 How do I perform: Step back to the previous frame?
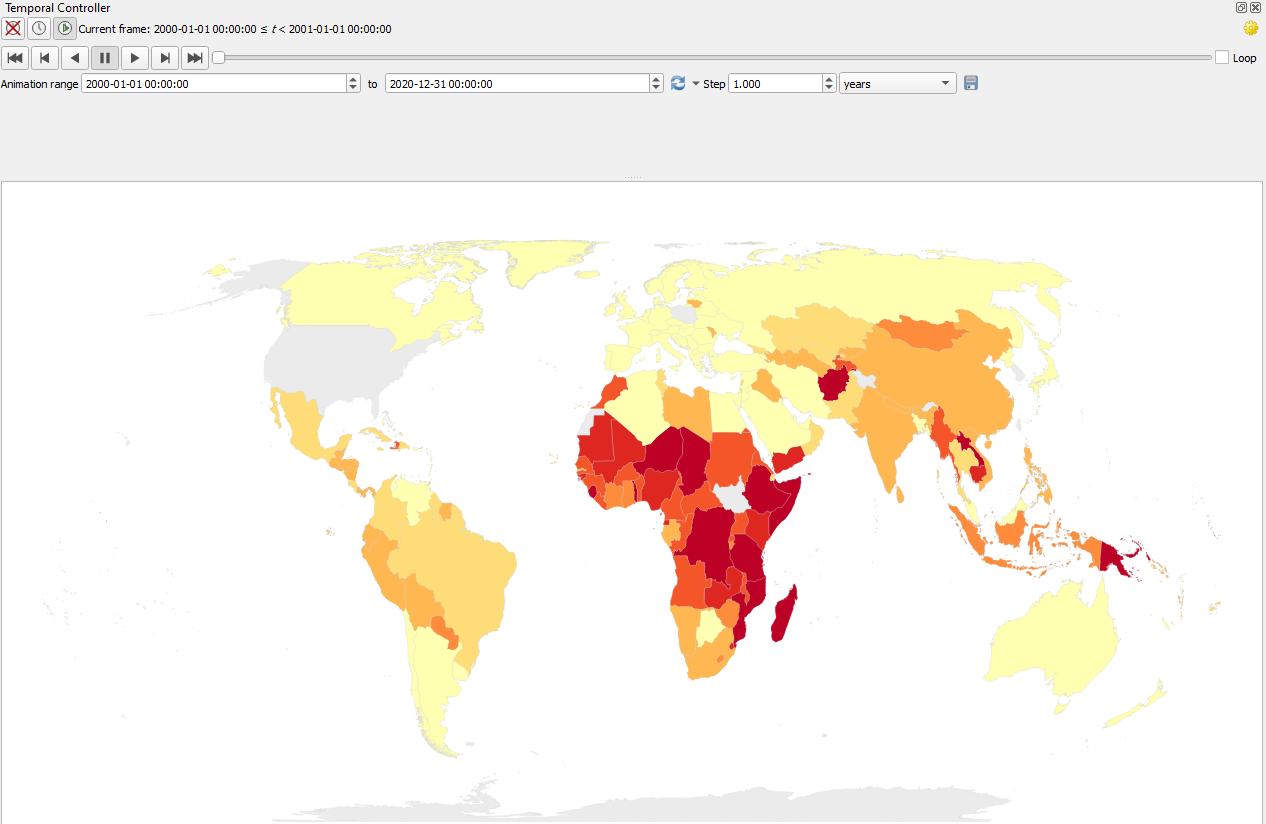tap(44, 57)
